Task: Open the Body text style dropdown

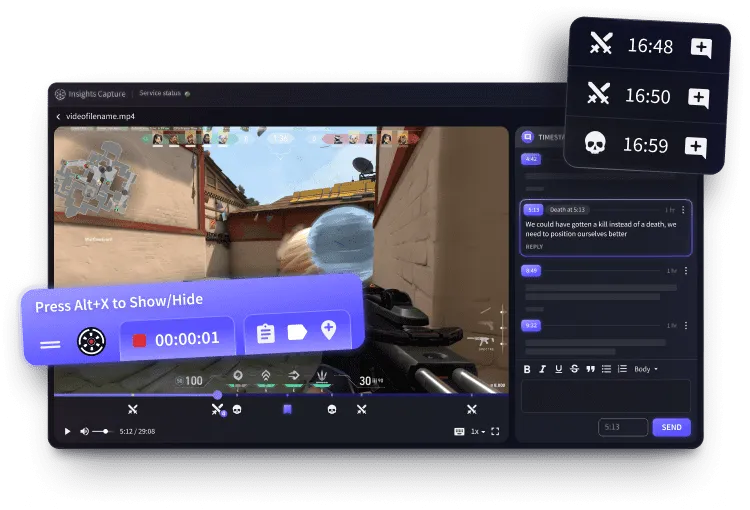Action: [646, 369]
